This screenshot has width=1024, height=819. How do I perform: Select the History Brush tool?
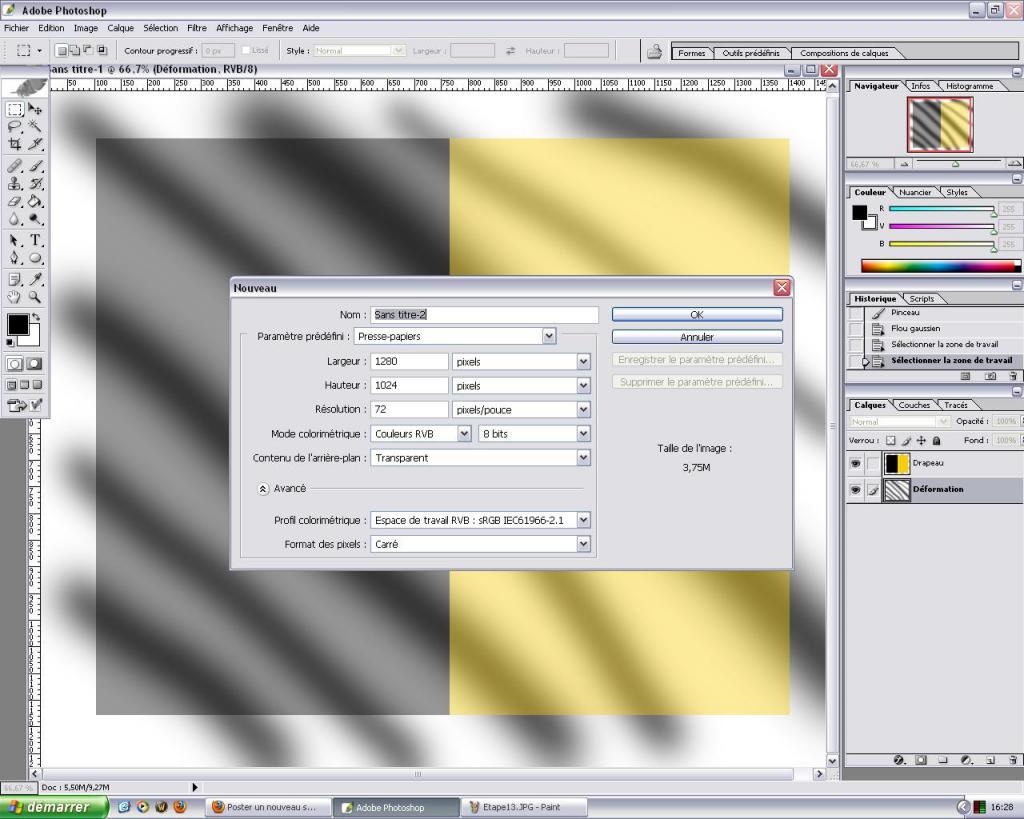point(35,184)
